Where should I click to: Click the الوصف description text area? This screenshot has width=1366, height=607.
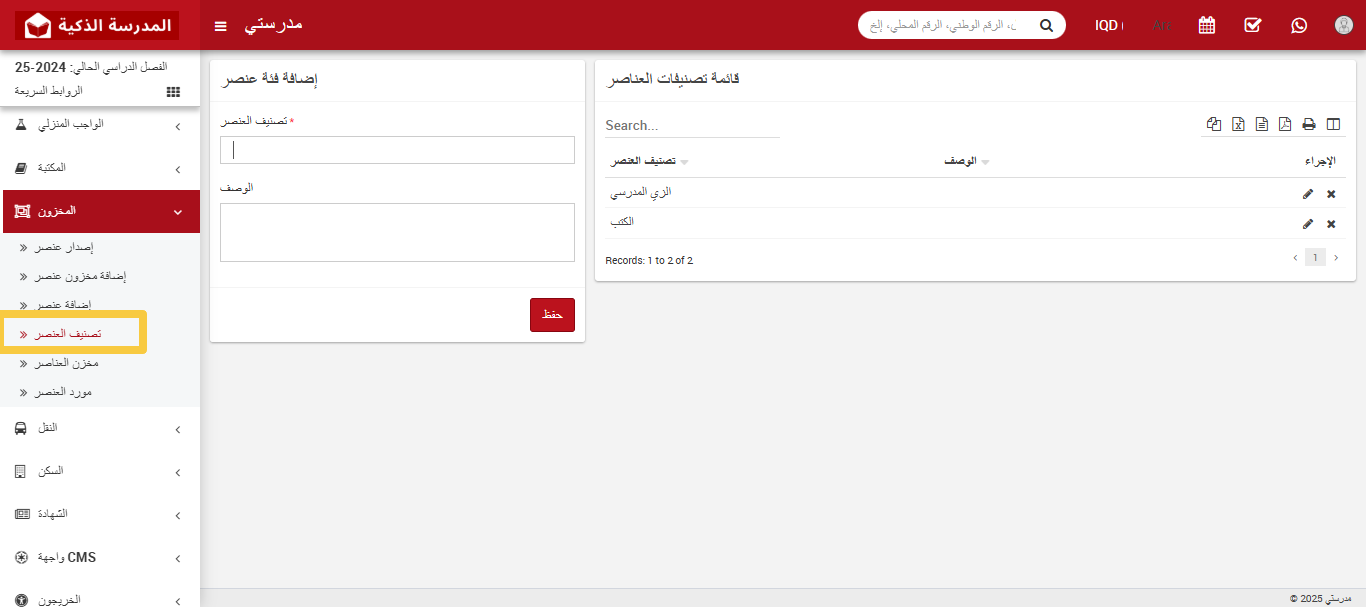(x=397, y=232)
